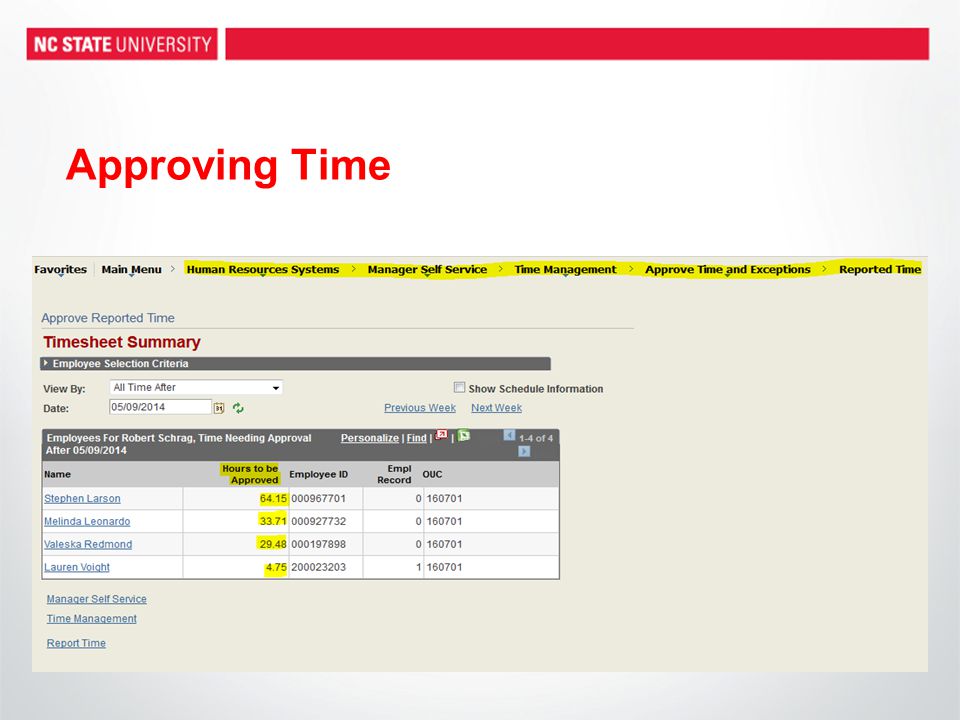Click the Manager Self Service link at the bottom
This screenshot has width=960, height=720.
coord(97,599)
